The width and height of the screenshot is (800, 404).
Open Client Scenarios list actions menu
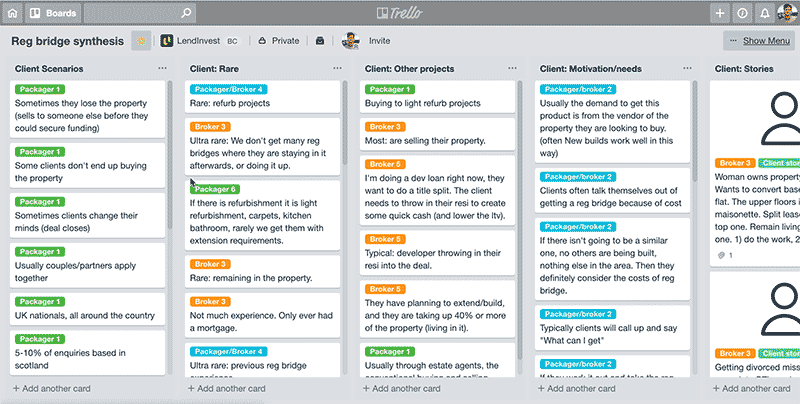(x=162, y=69)
